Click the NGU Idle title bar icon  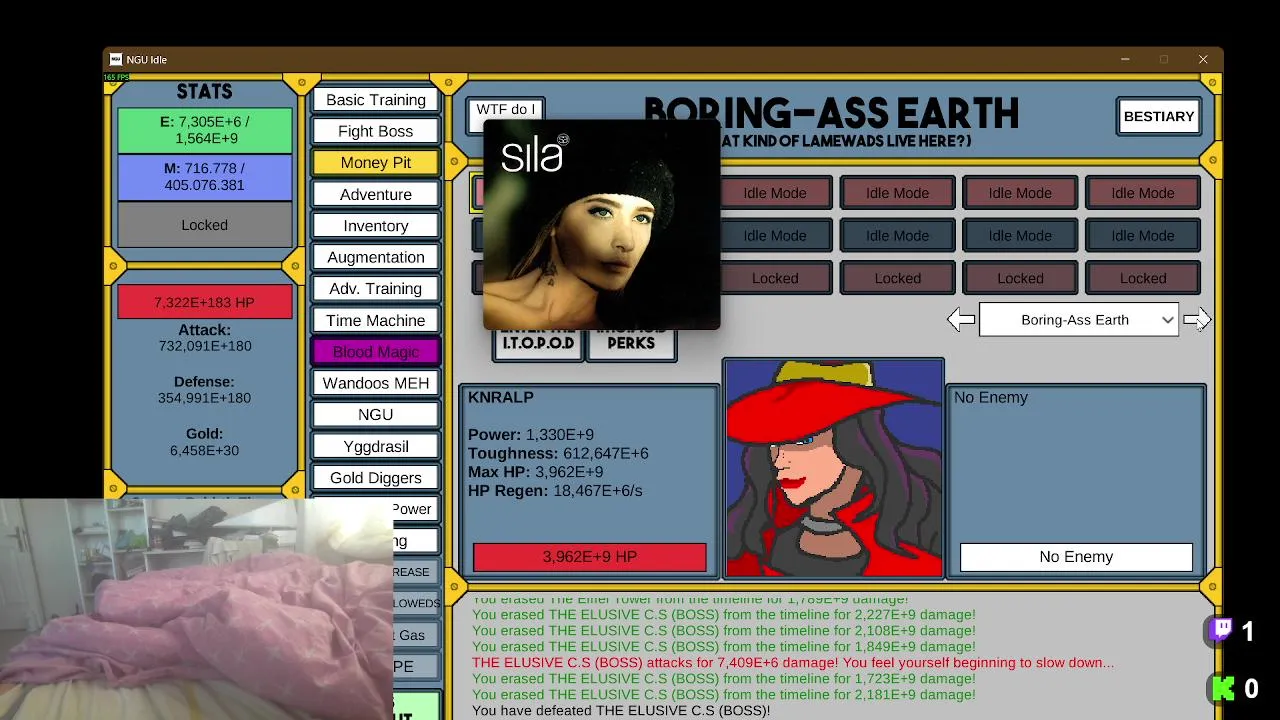coord(116,59)
